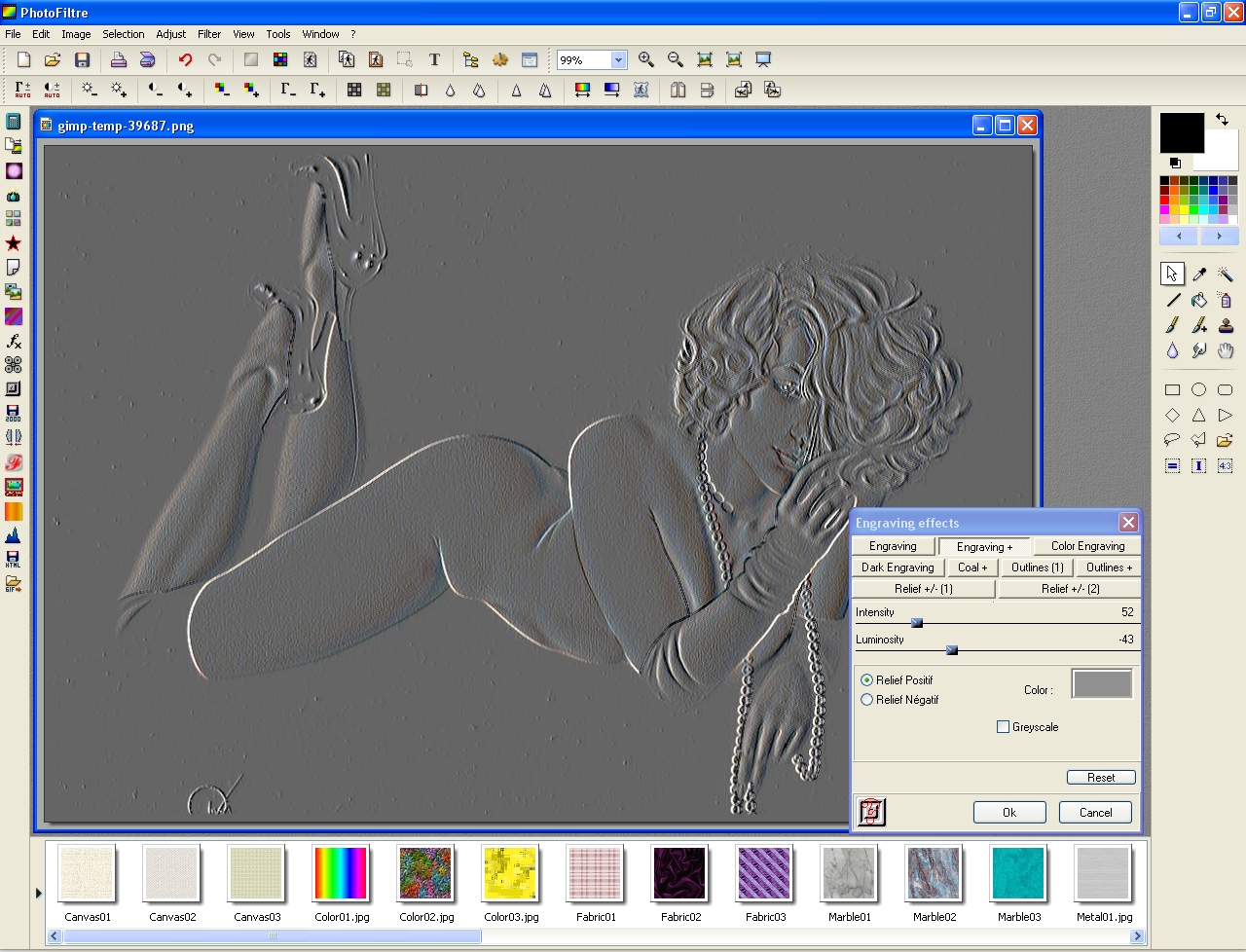Choose the Ellipse selection shape
The width and height of the screenshot is (1246, 952).
(x=1199, y=389)
